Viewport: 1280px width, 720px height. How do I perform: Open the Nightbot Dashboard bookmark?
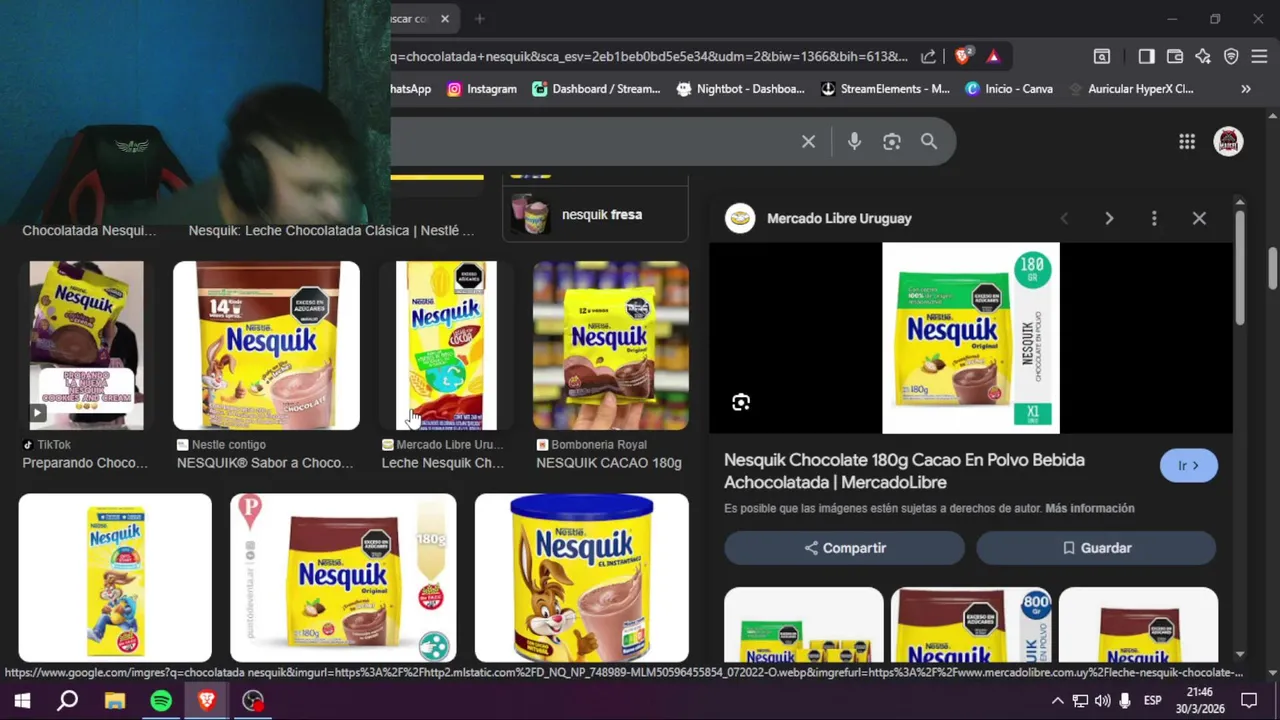[741, 89]
